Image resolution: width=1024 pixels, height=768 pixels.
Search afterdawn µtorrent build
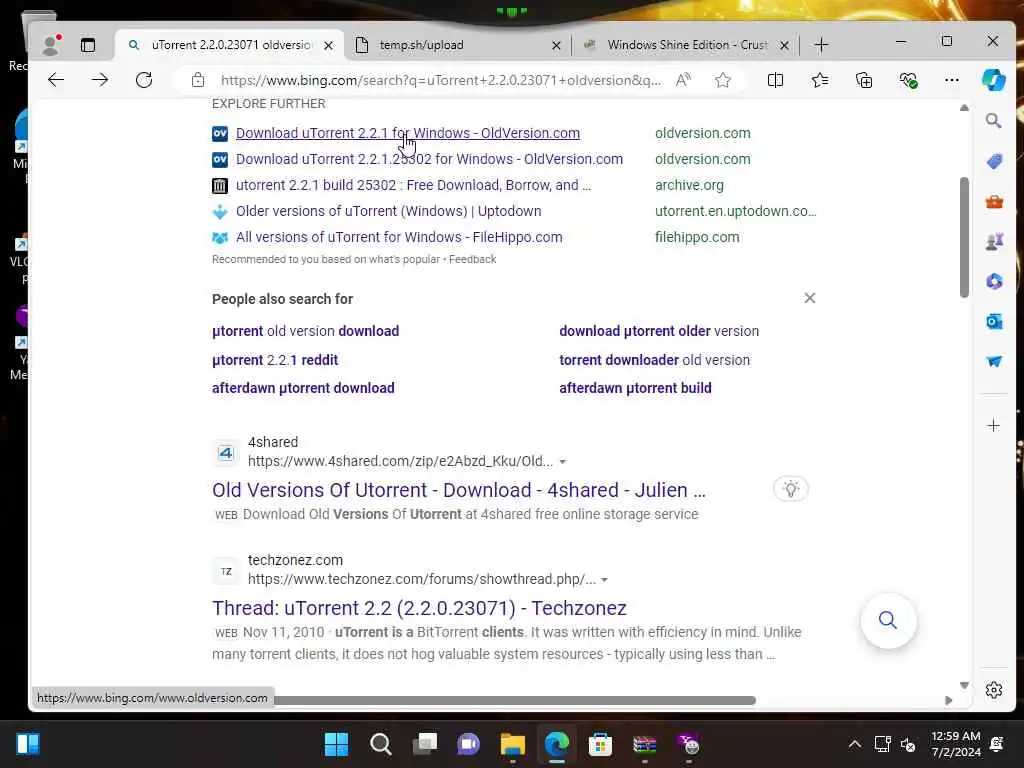(x=635, y=388)
